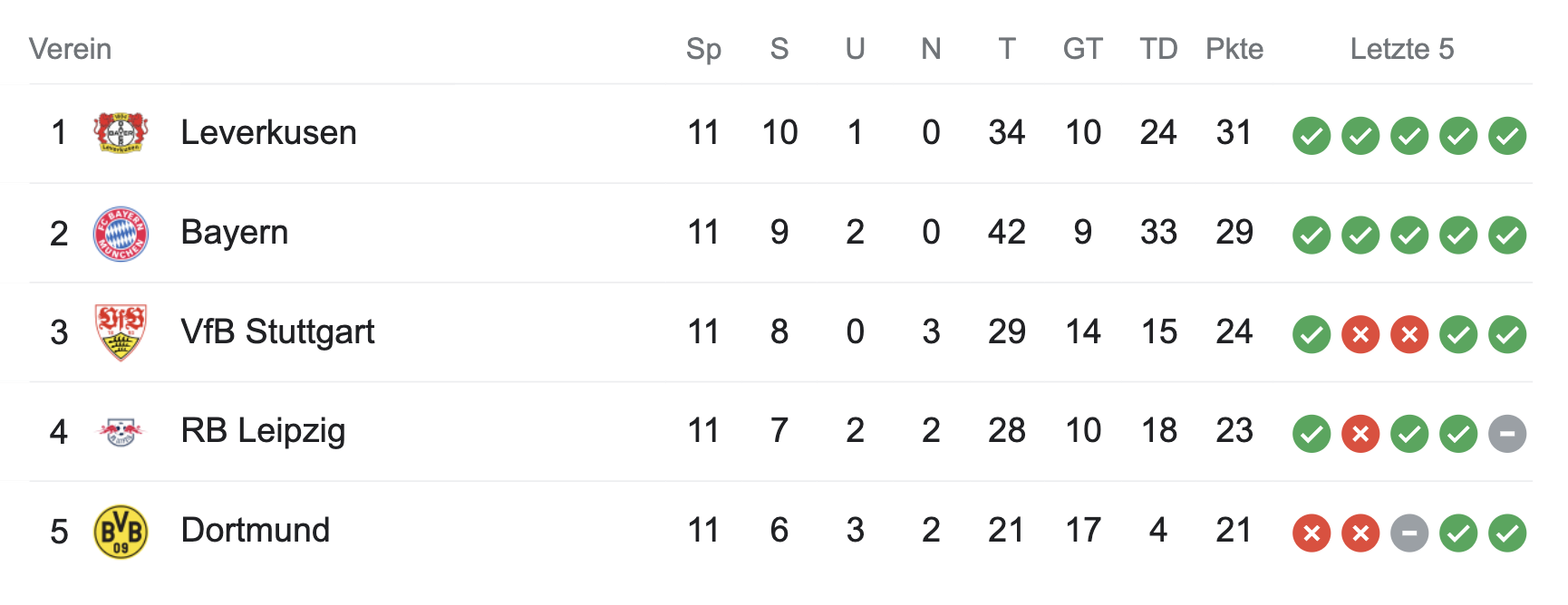This screenshot has width=1568, height=605.
Task: Open the VfB Stuttgart team link
Action: [x=277, y=332]
